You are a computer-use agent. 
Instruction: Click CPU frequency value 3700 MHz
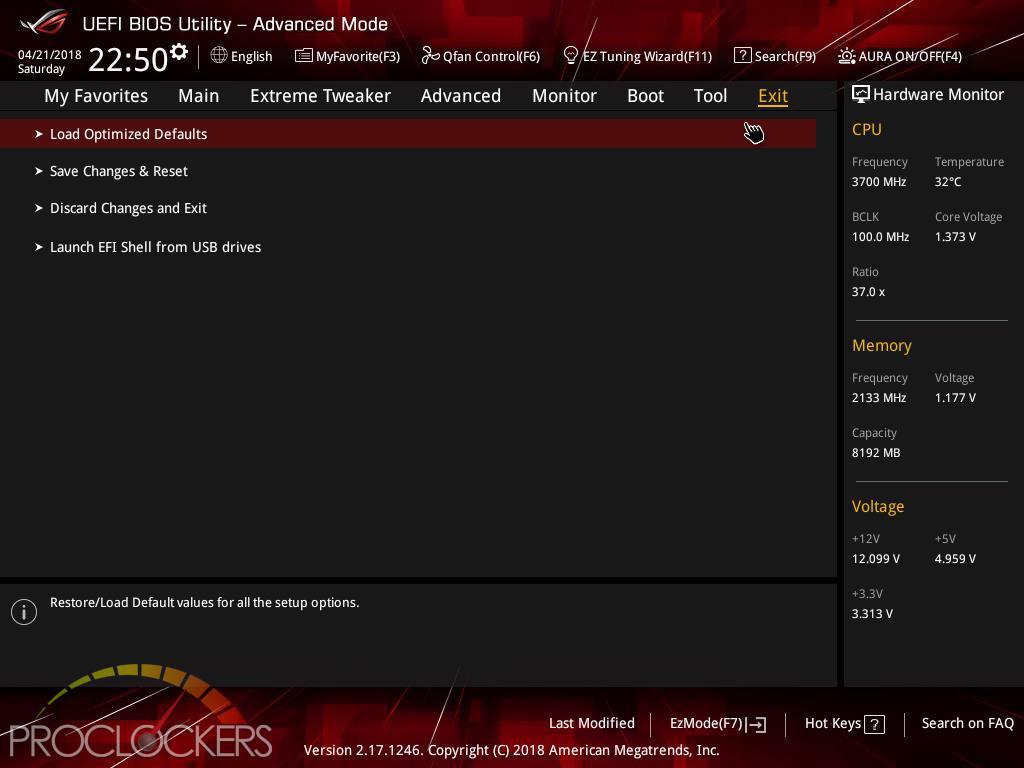coord(878,182)
